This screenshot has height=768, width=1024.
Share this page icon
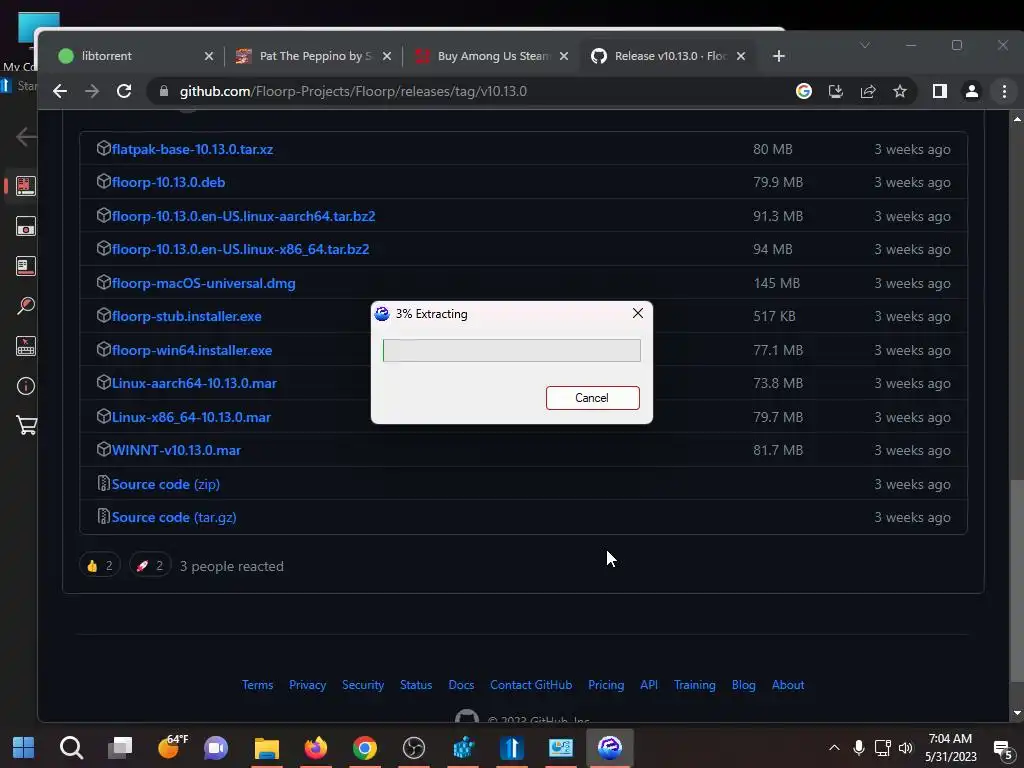click(x=868, y=91)
